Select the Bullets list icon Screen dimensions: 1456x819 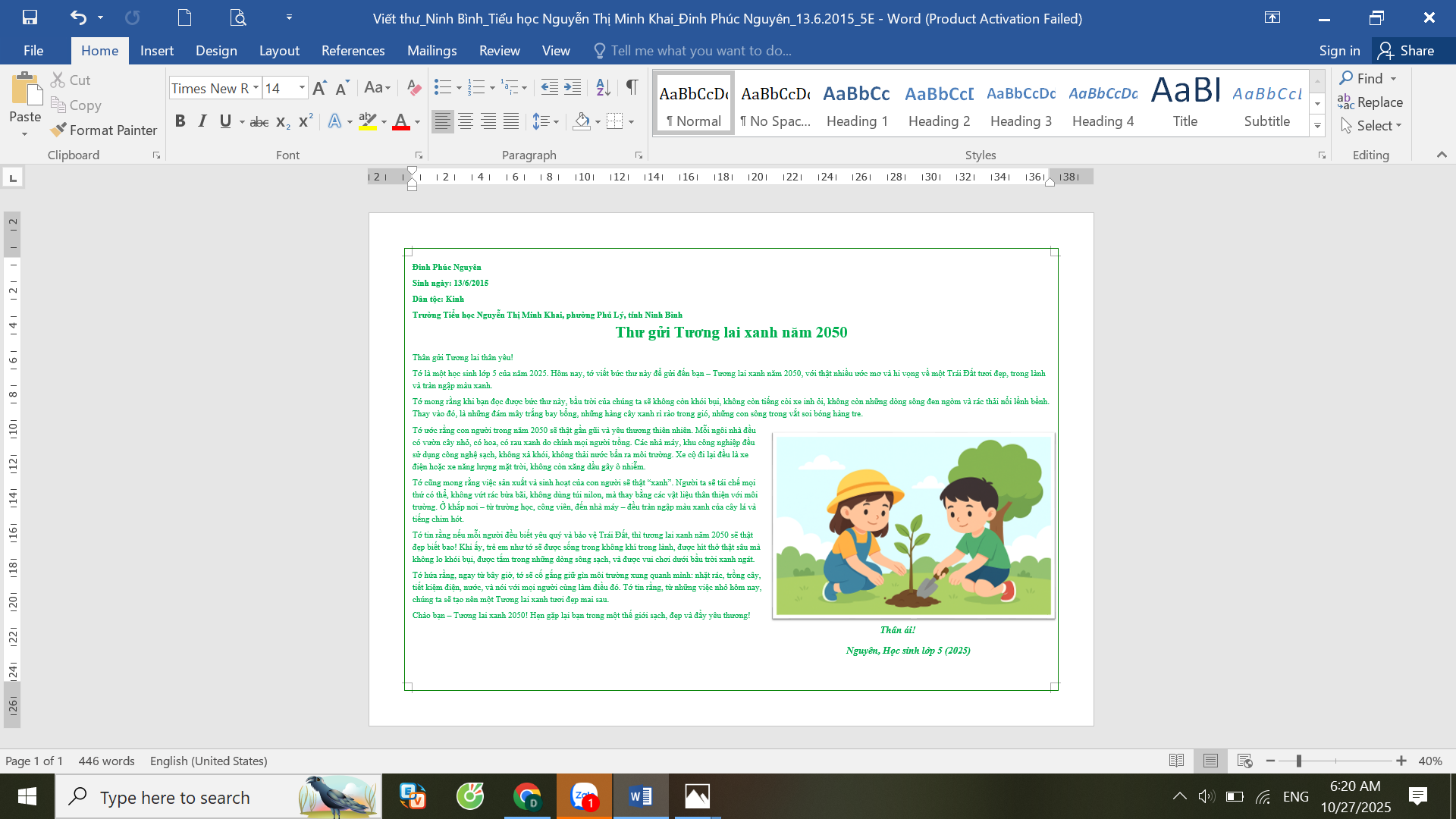(443, 87)
